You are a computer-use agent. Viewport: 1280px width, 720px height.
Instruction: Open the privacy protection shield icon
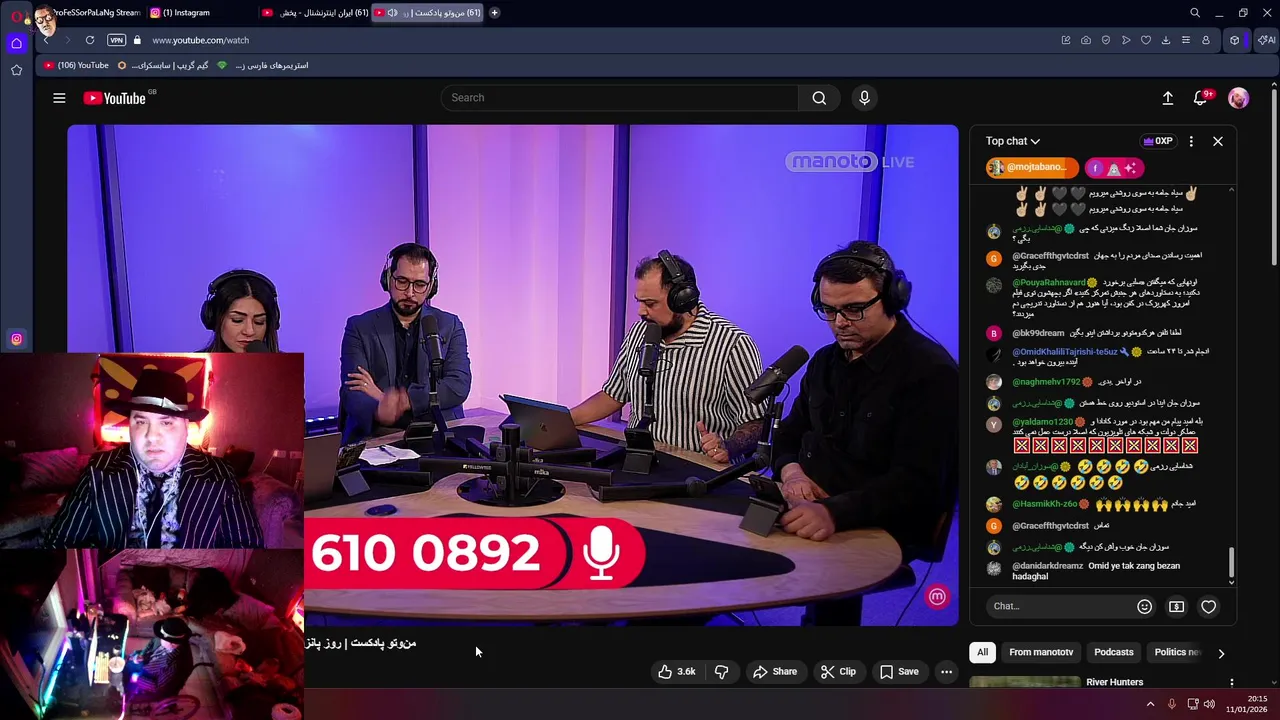[x=1106, y=40]
